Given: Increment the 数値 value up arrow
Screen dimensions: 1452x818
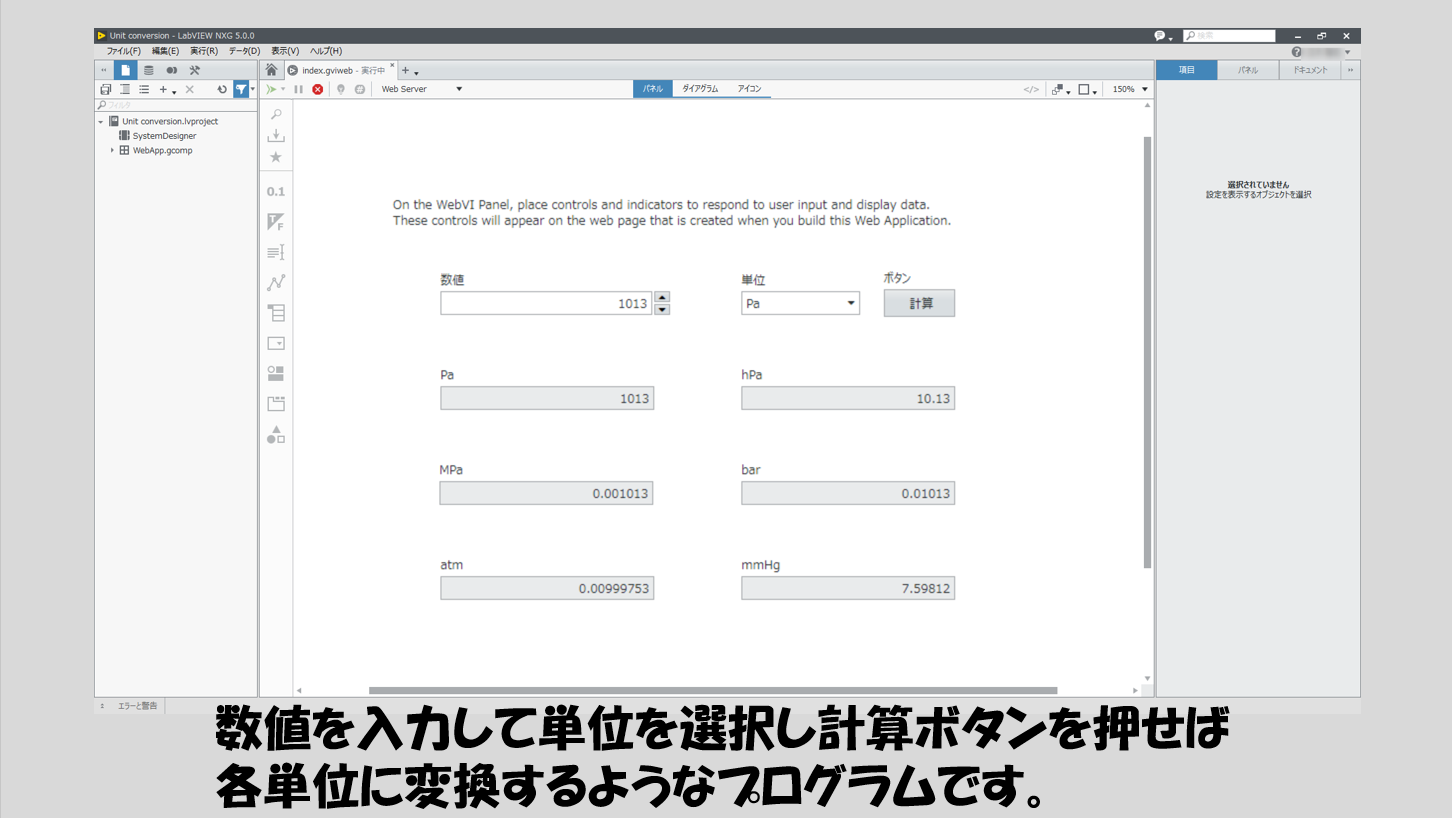Looking at the screenshot, I should 662,297.
